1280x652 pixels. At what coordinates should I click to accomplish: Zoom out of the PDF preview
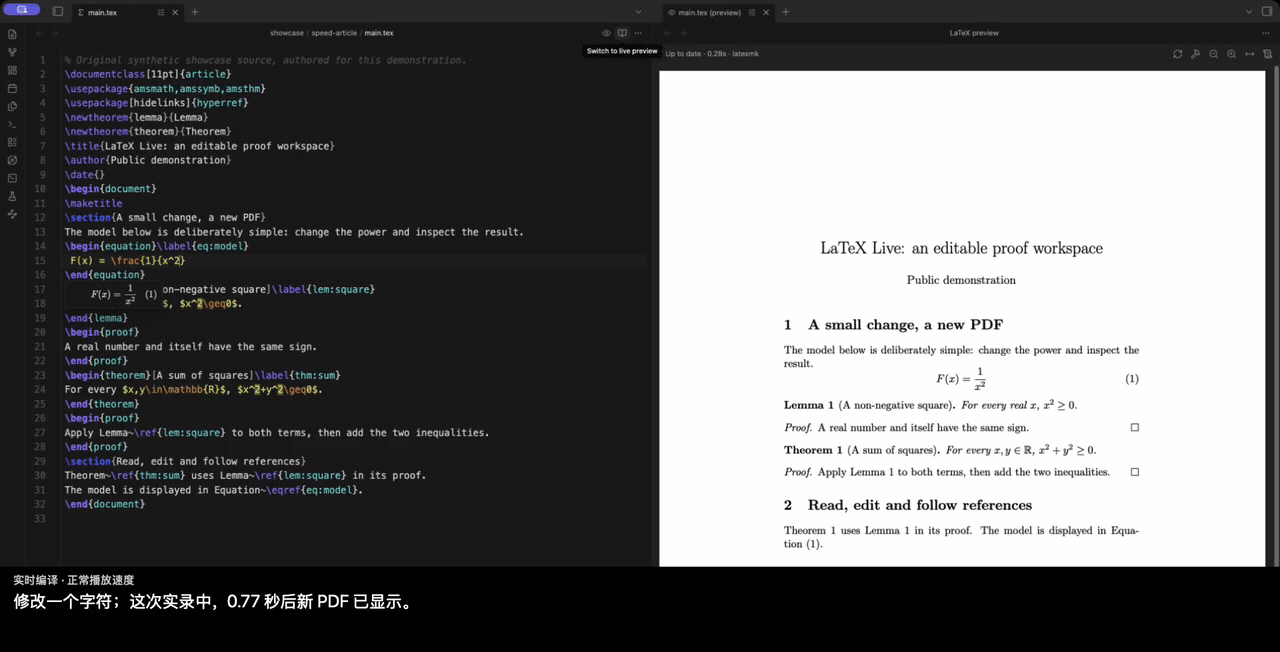pos(1213,54)
